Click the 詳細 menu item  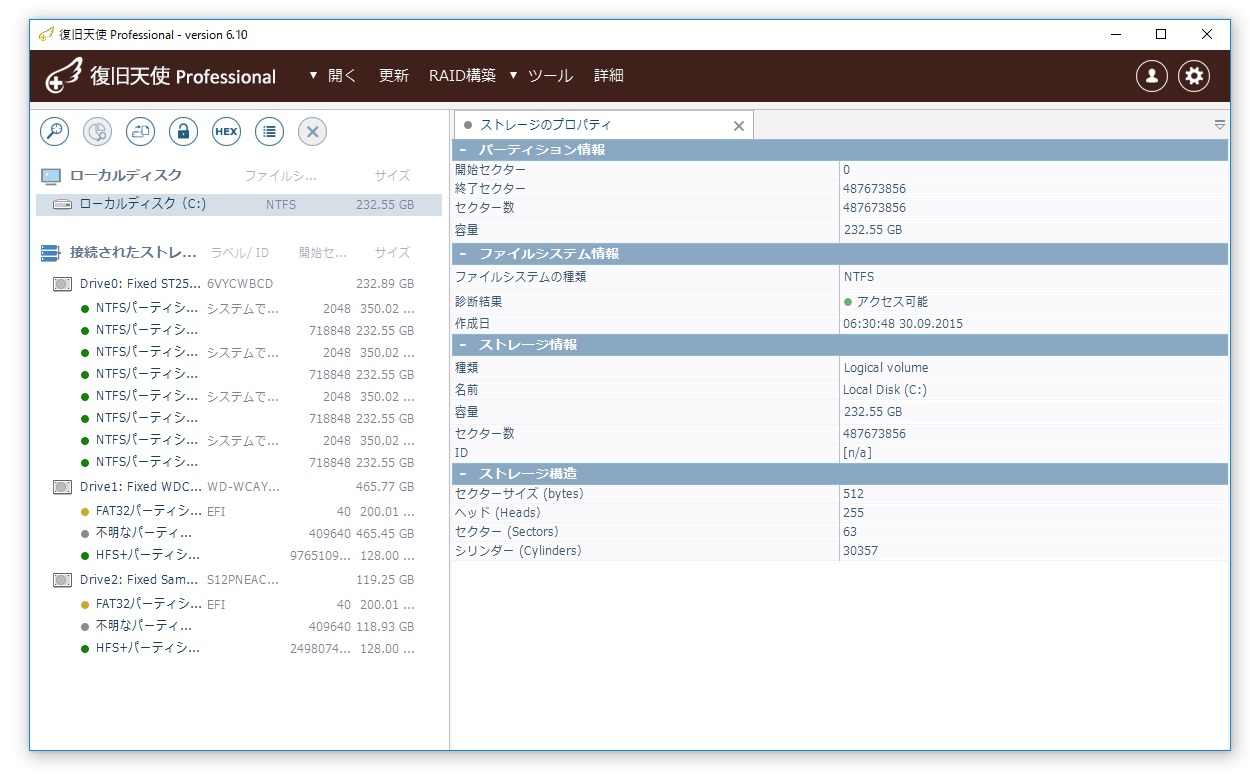click(609, 76)
